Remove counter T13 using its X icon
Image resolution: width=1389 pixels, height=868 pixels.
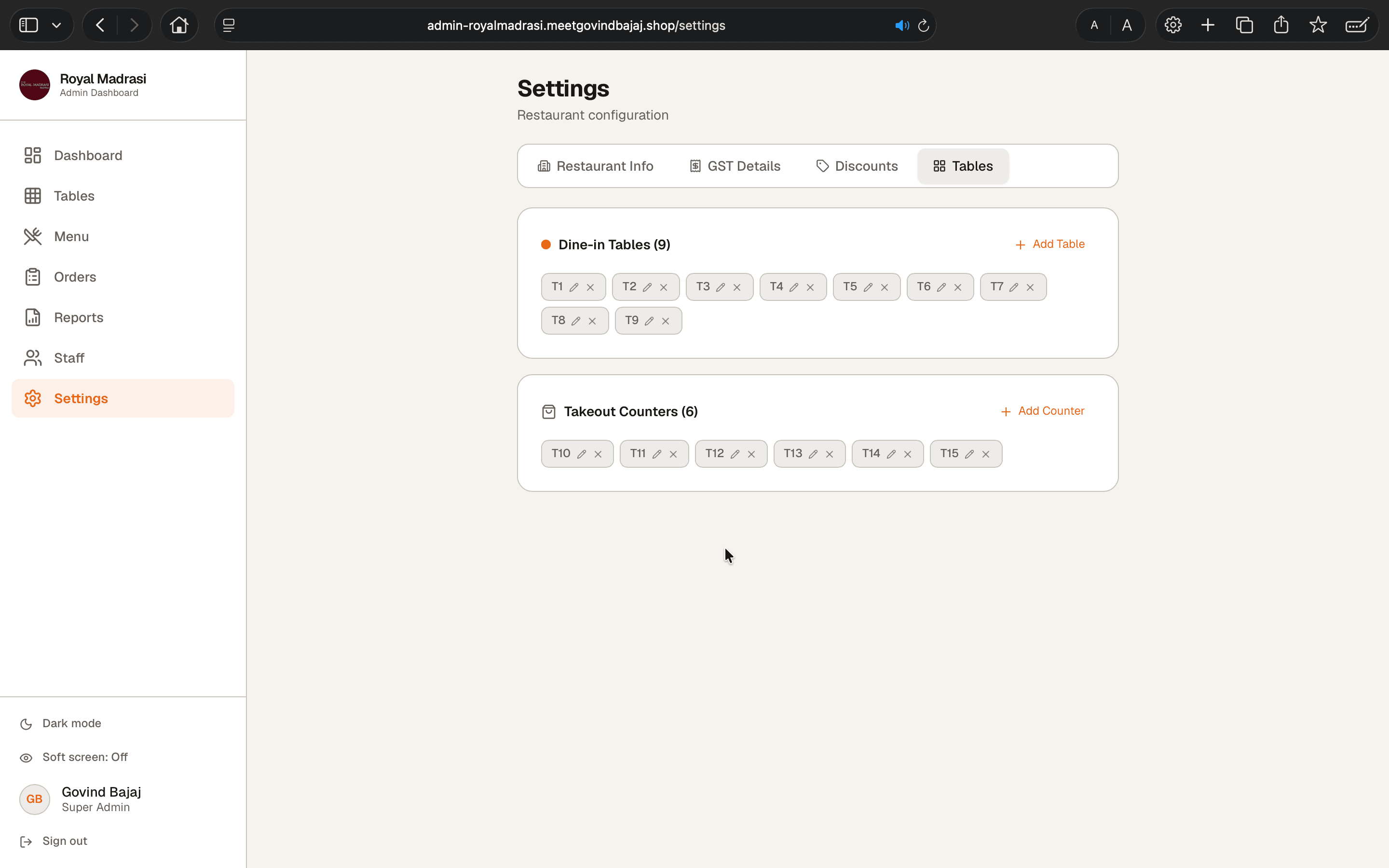(x=830, y=454)
